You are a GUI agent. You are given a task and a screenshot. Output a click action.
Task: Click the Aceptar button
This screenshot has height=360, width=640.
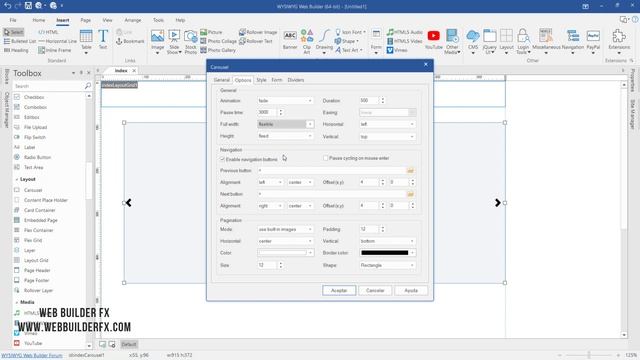(x=339, y=291)
